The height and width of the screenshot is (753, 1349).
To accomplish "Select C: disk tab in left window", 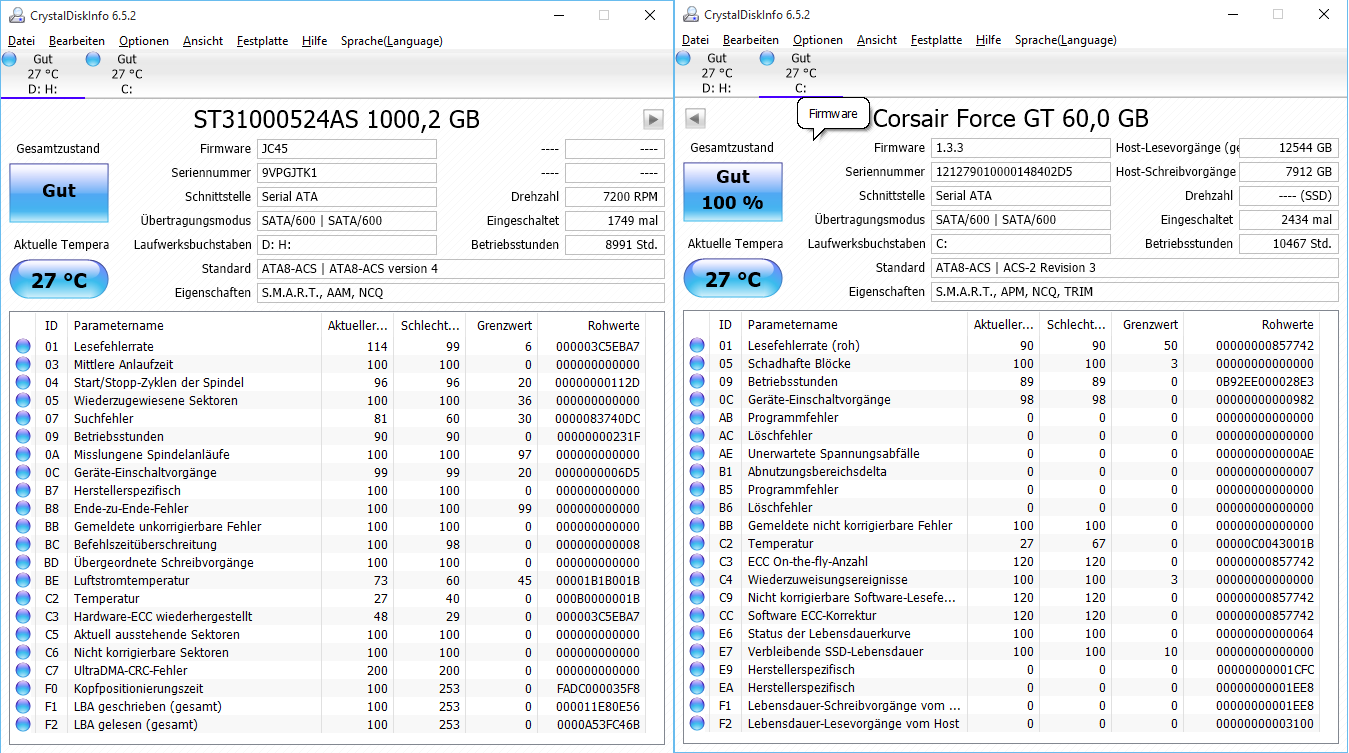I will (126, 74).
